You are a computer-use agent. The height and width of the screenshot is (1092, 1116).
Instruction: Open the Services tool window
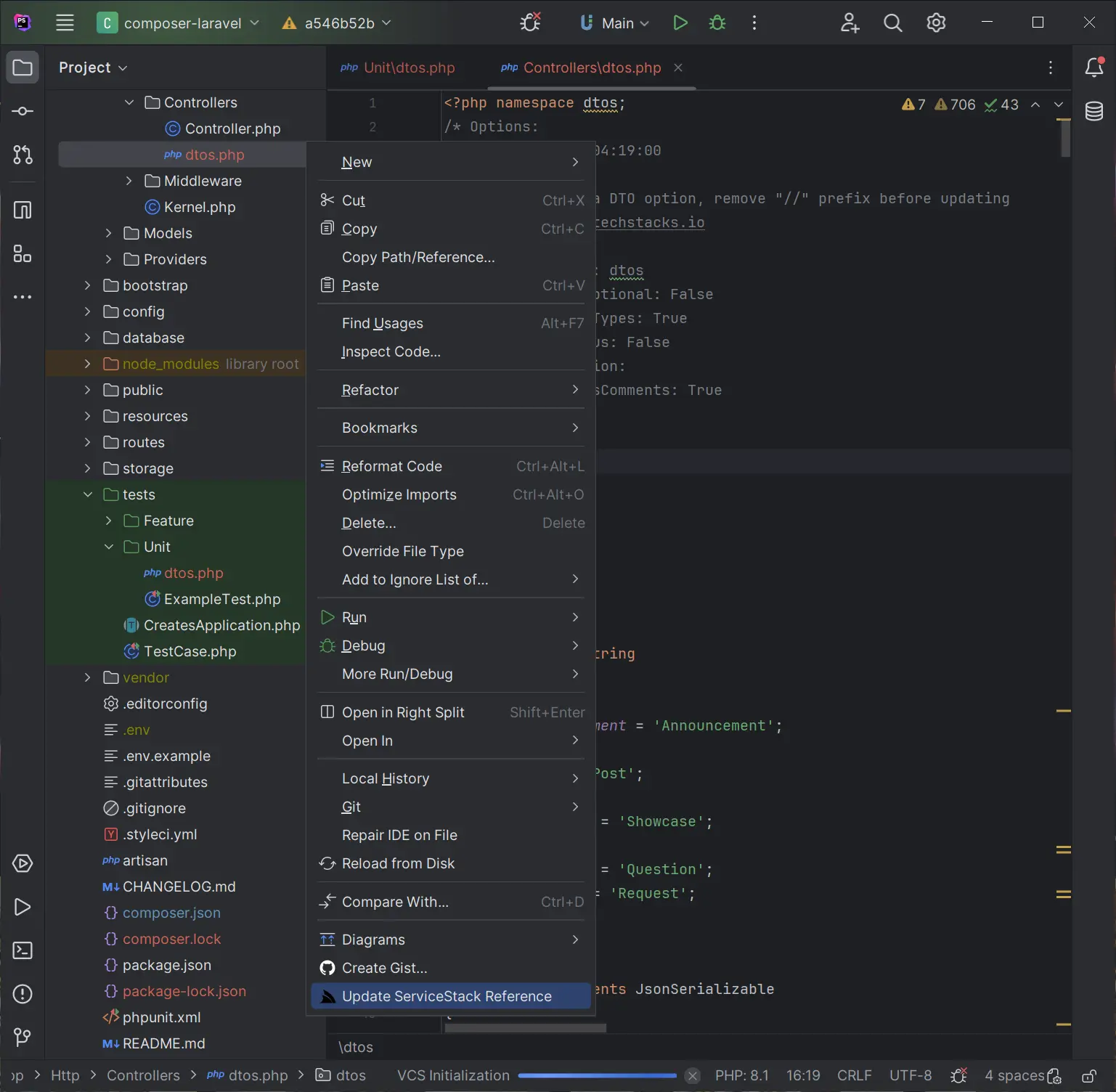[x=23, y=863]
